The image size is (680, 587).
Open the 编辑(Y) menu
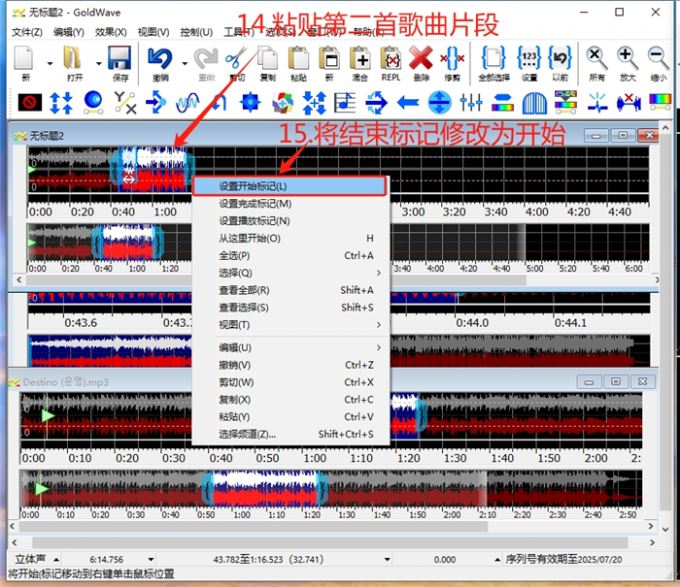pyautogui.click(x=69, y=32)
